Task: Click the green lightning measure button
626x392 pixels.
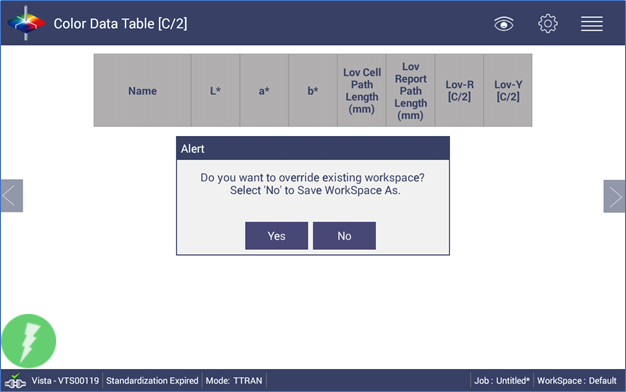Action: 29,341
